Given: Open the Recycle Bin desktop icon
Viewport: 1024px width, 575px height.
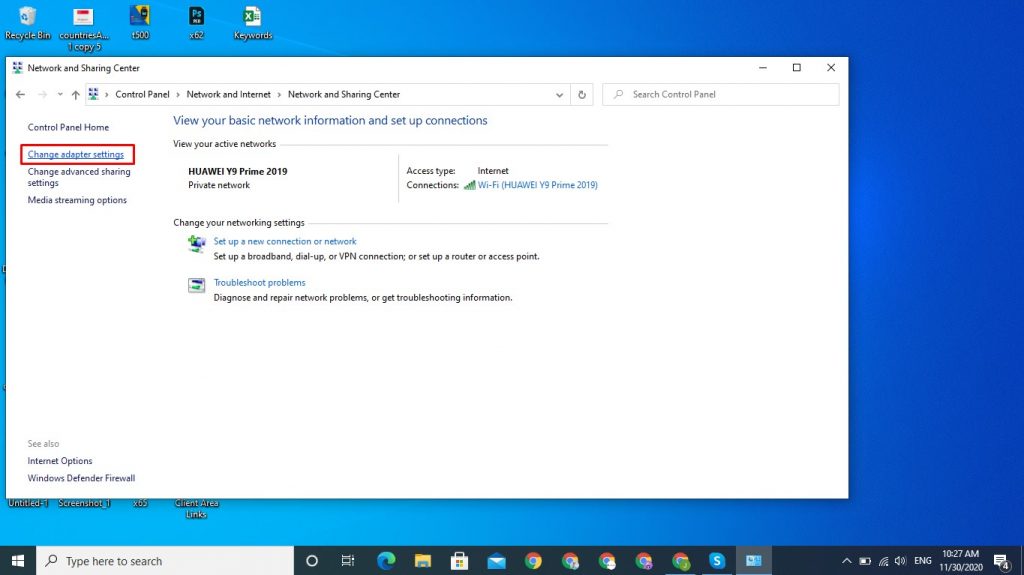Looking at the screenshot, I should point(27,17).
